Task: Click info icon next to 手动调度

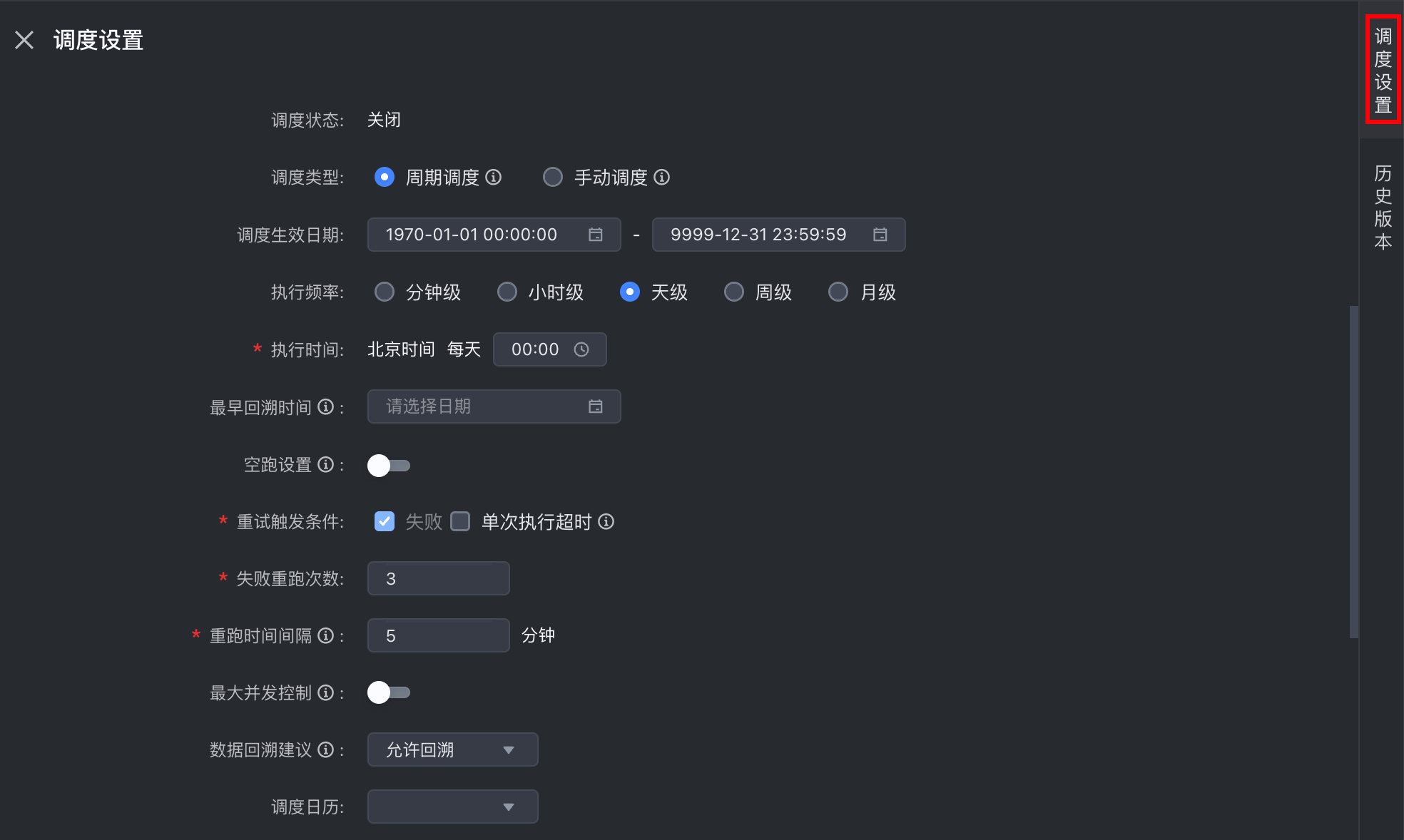Action: pyautogui.click(x=662, y=177)
